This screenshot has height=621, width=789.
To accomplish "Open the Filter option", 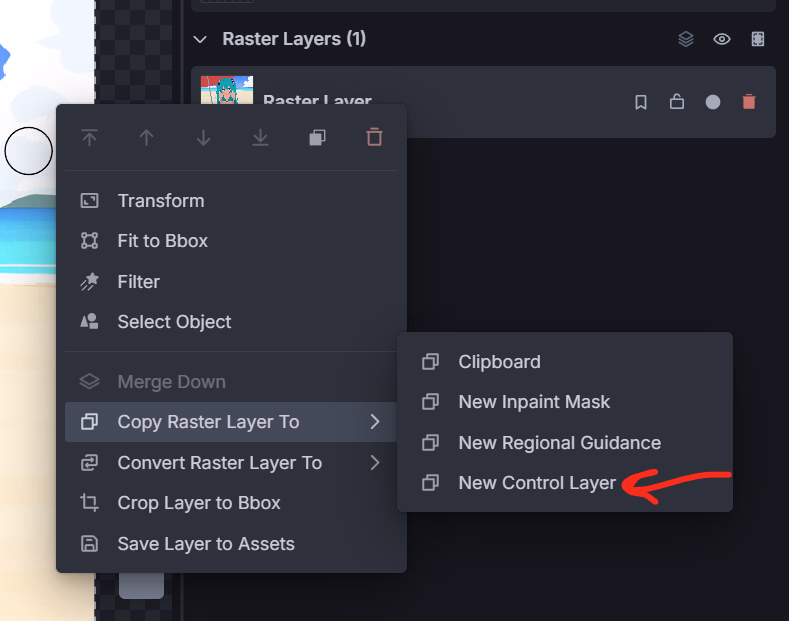I will click(x=231, y=282).
